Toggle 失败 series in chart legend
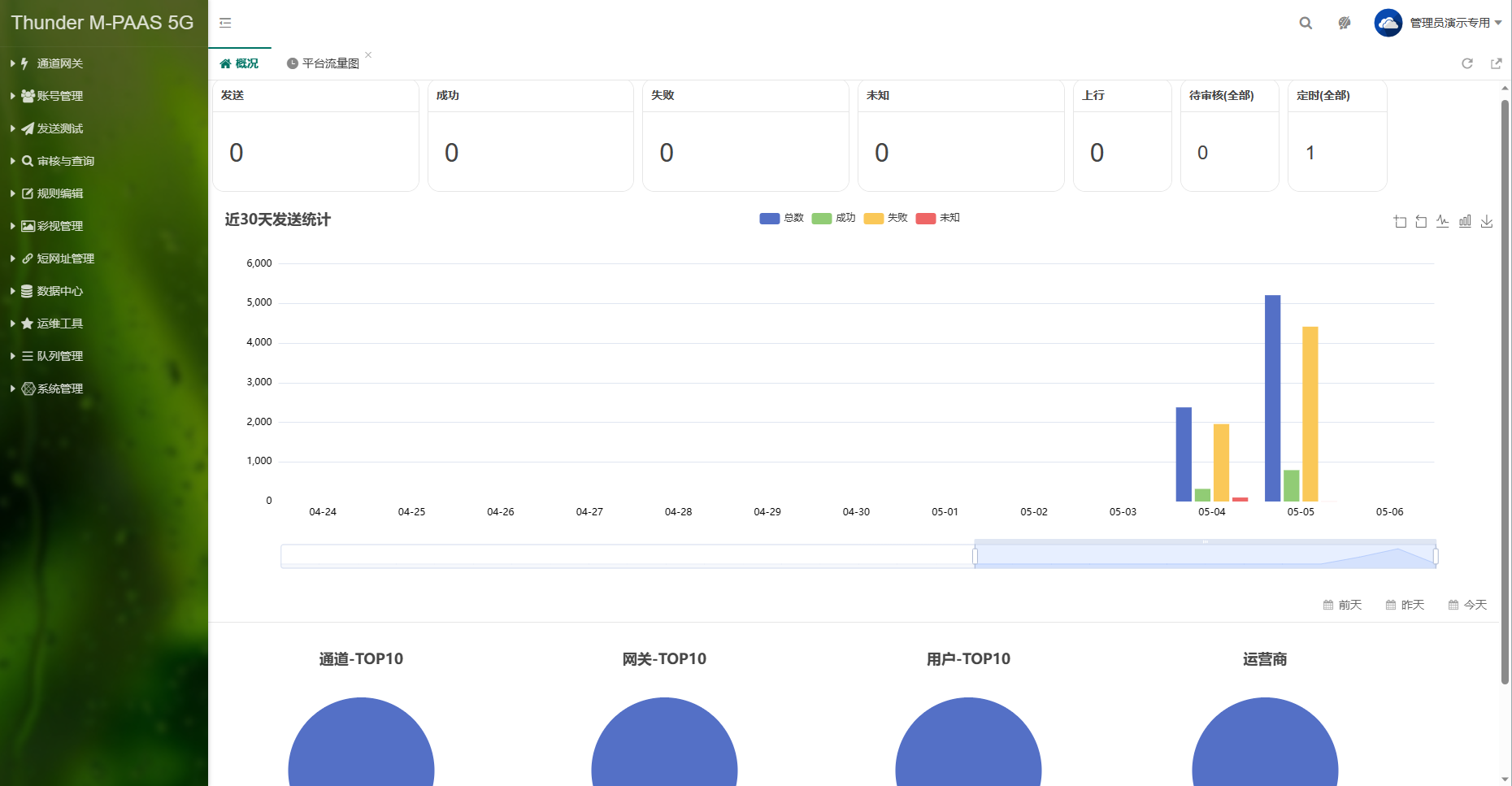 (885, 218)
